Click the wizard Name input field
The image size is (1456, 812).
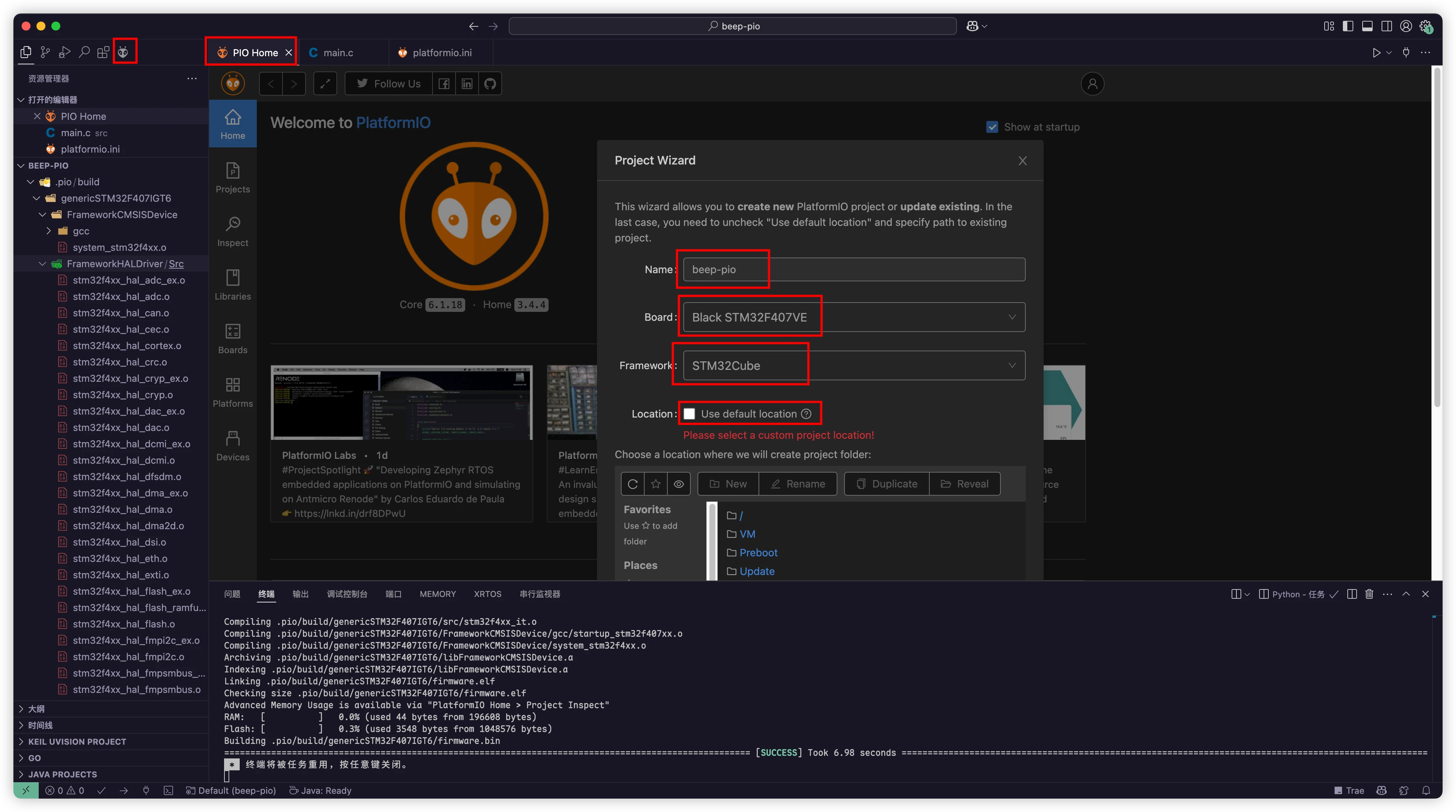(853, 269)
